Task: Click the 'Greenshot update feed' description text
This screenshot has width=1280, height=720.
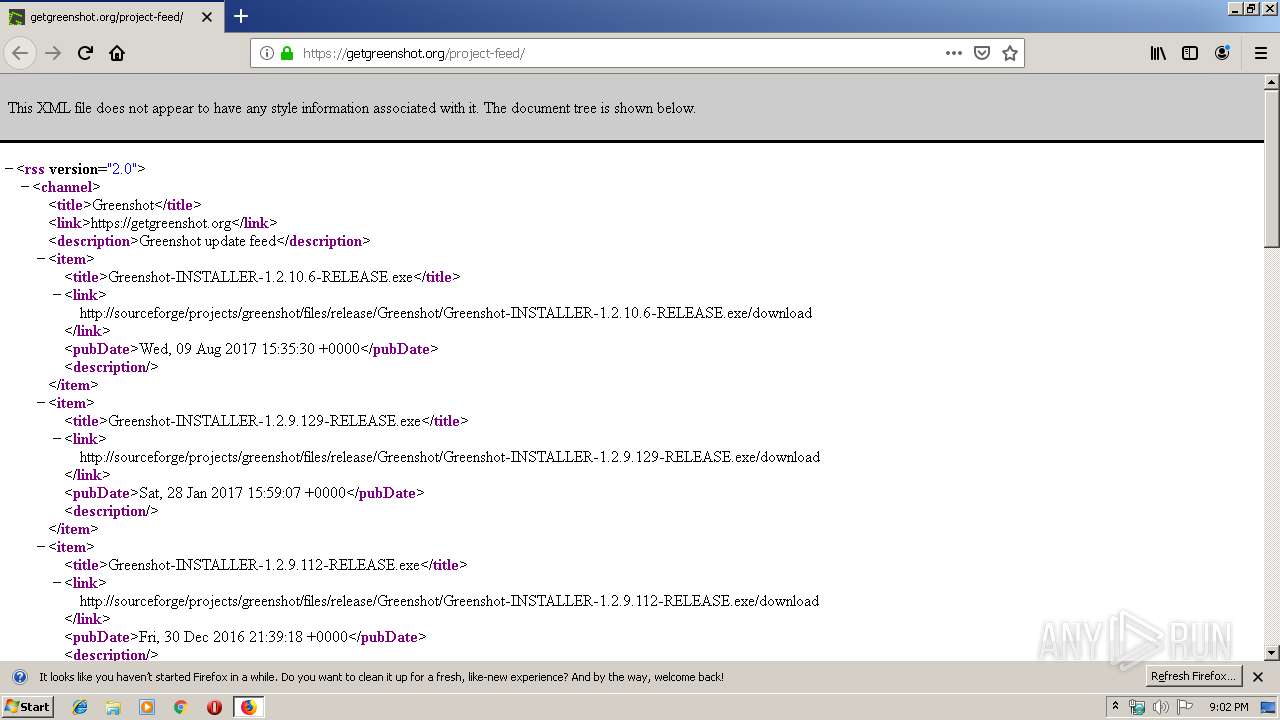Action: [x=208, y=241]
